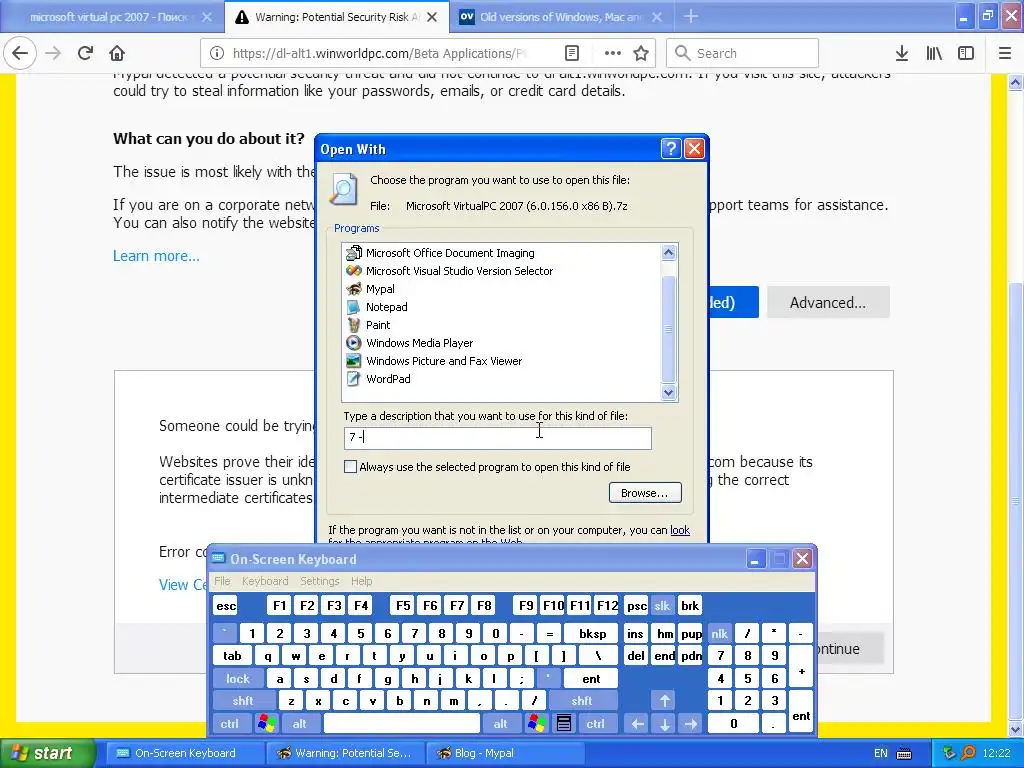Open the browser hamburger menu
The image size is (1024, 768).
coord(1005,54)
